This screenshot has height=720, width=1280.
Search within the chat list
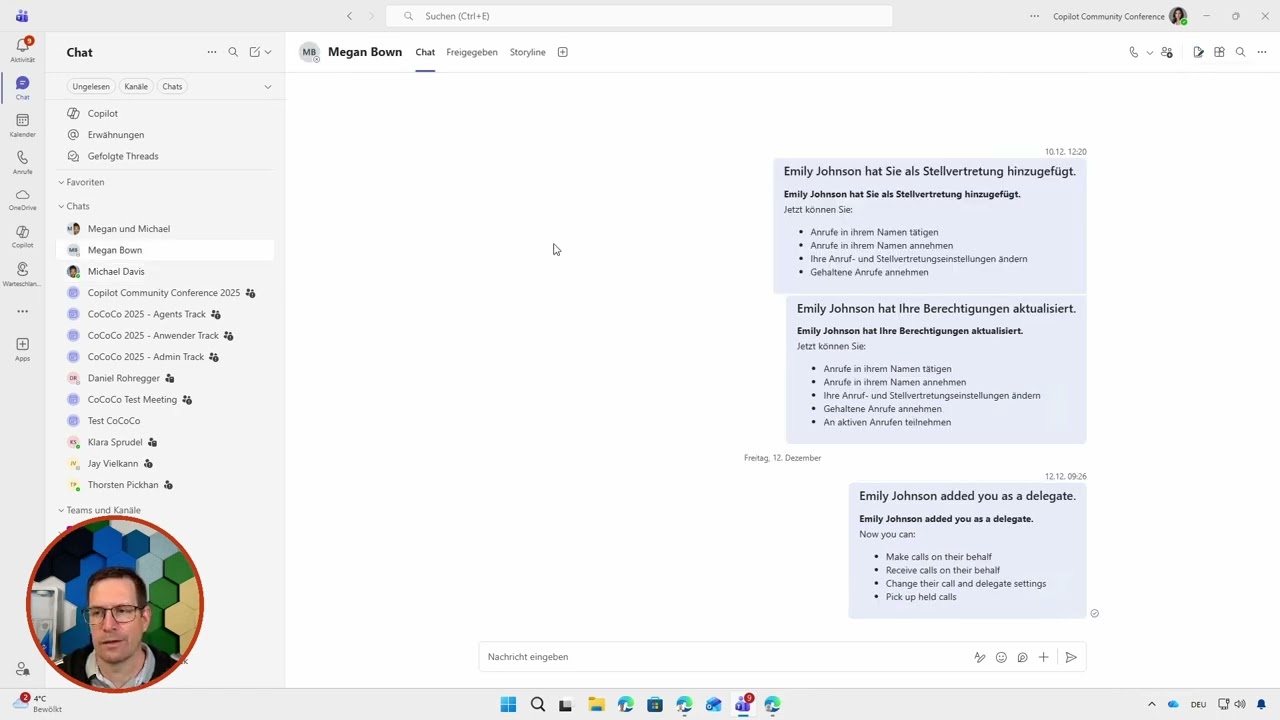tap(233, 52)
